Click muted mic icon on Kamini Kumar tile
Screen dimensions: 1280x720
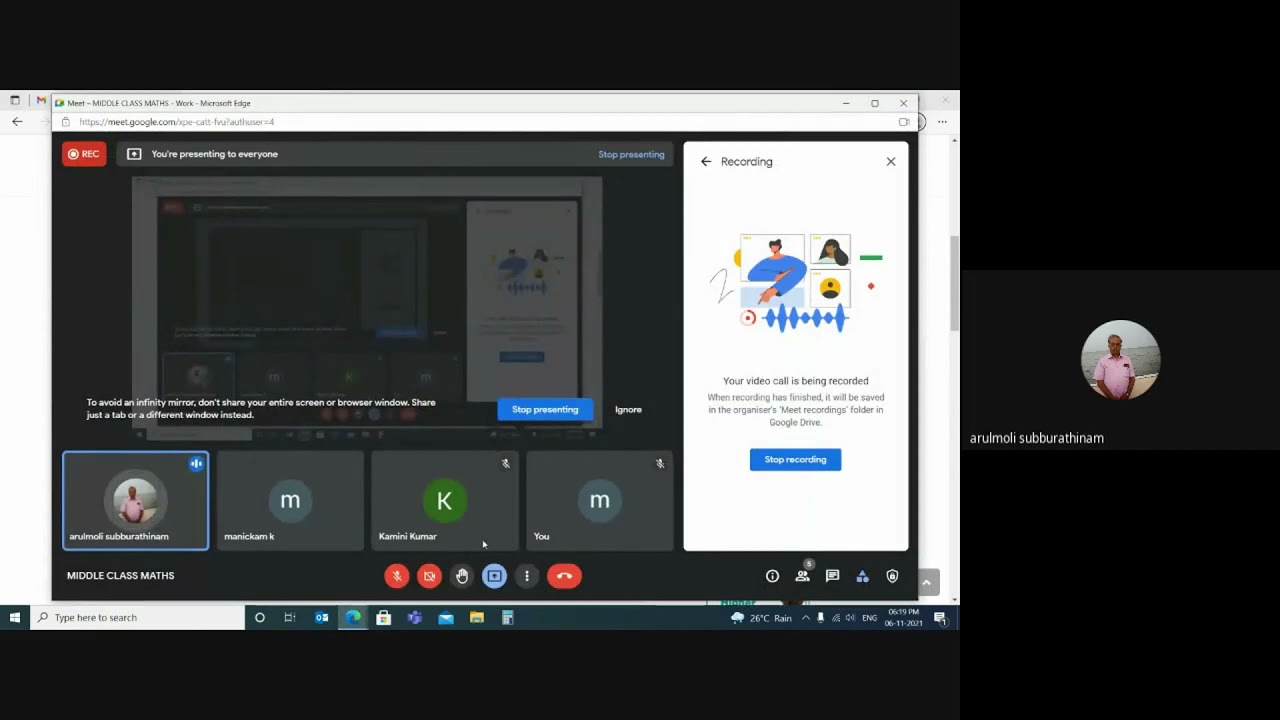pyautogui.click(x=505, y=464)
